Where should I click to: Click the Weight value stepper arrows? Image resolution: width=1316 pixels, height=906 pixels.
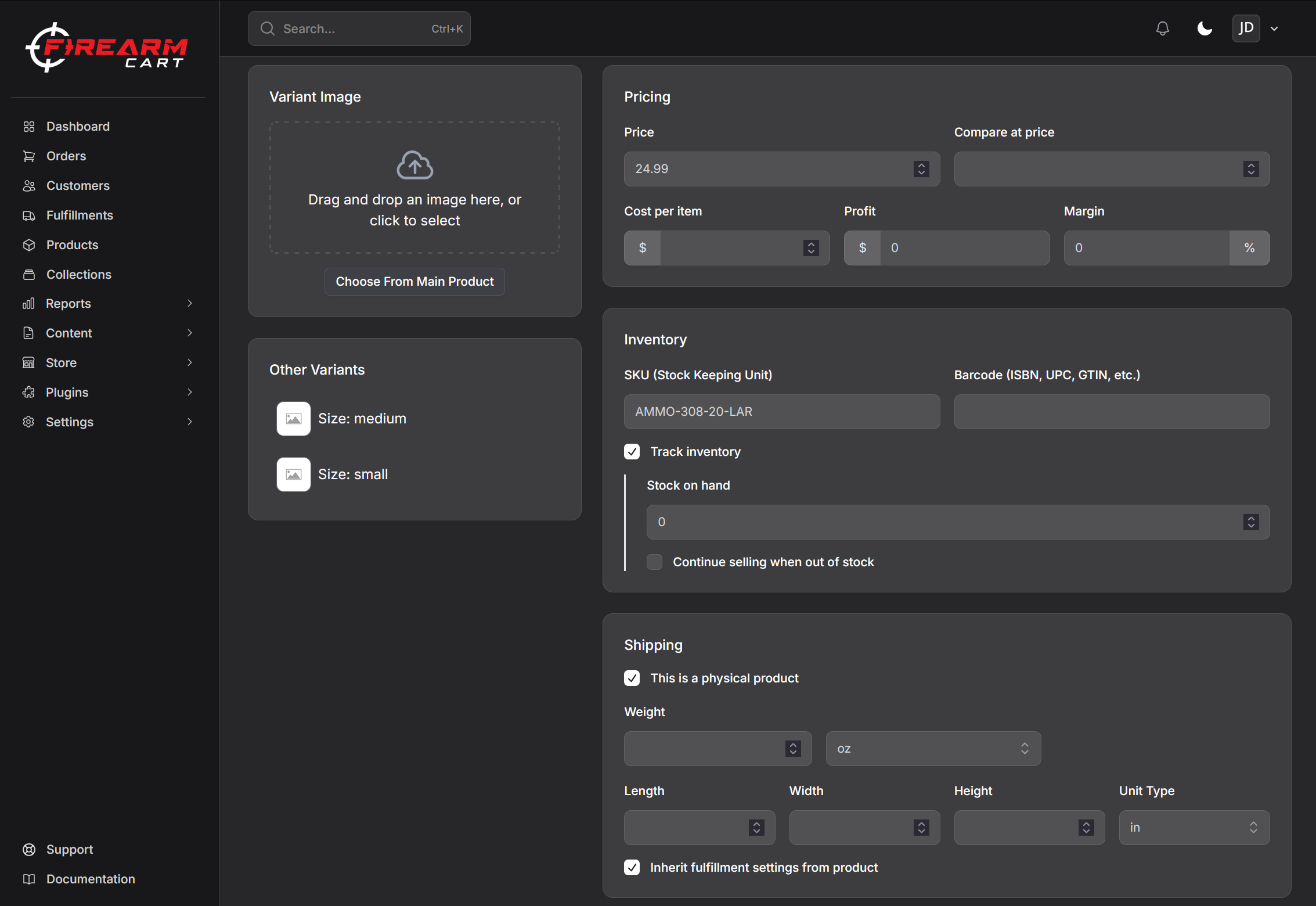pos(793,749)
